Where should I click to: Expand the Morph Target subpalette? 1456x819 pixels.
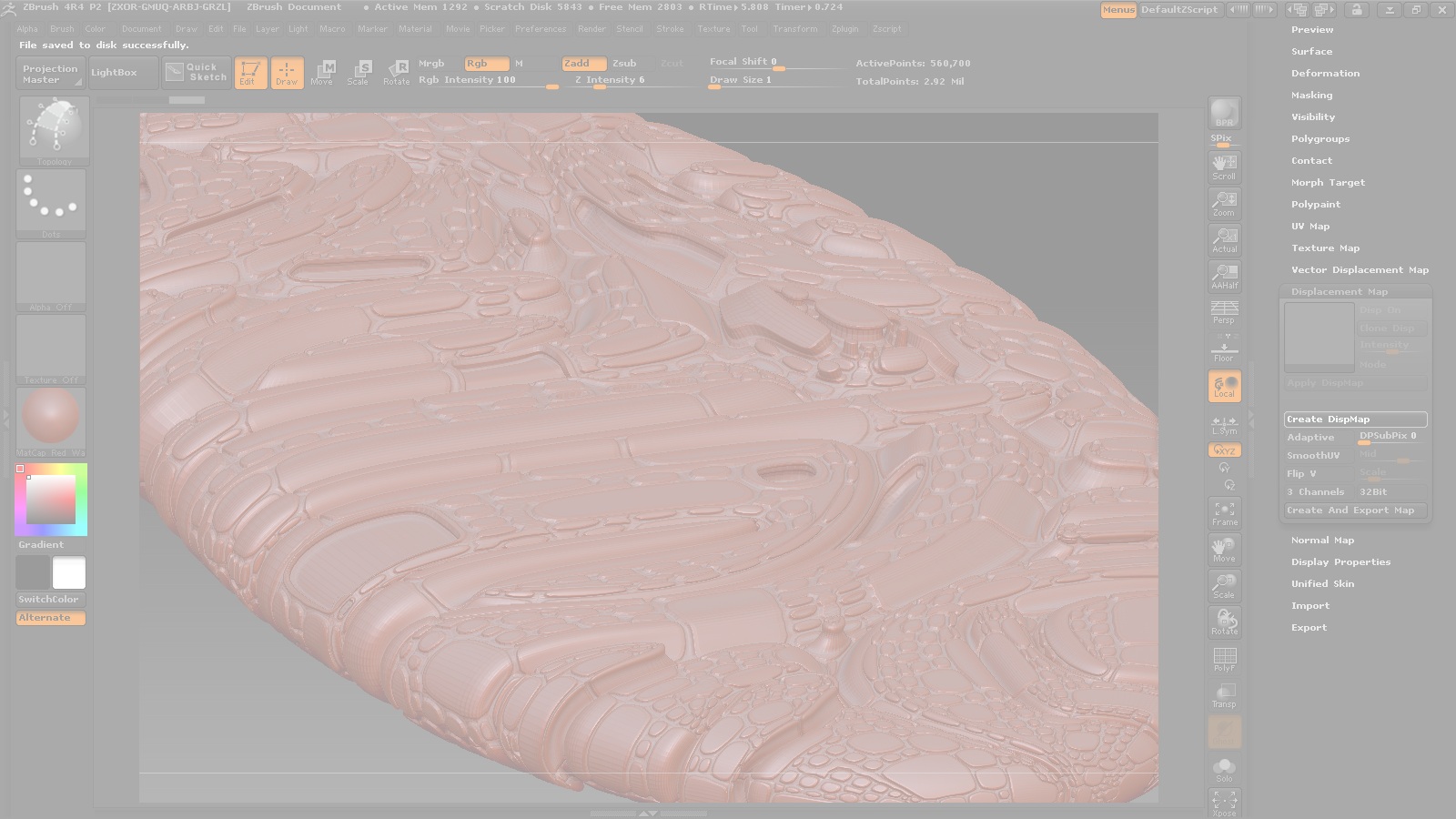coord(1328,183)
